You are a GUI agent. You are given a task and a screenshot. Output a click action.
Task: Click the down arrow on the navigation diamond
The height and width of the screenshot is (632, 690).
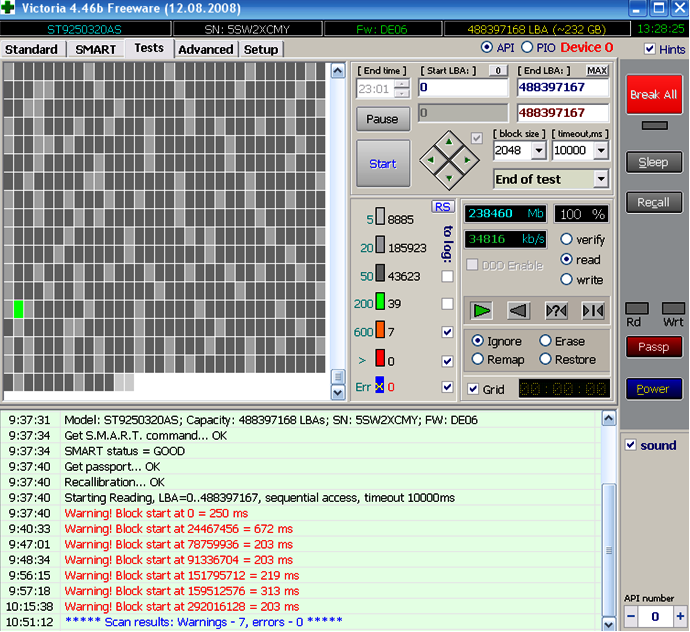coord(449,178)
